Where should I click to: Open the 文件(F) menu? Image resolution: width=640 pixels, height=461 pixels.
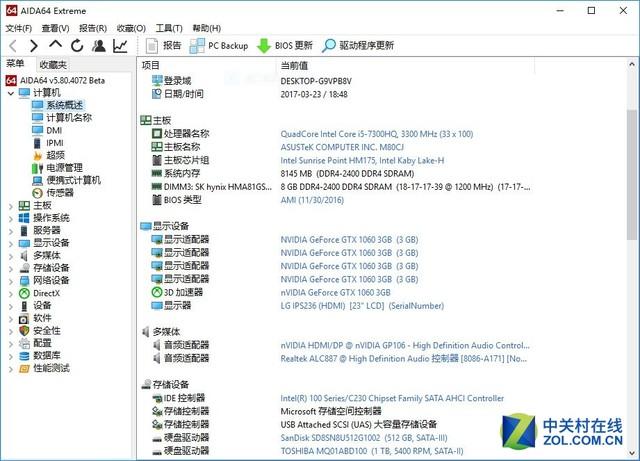click(19, 28)
